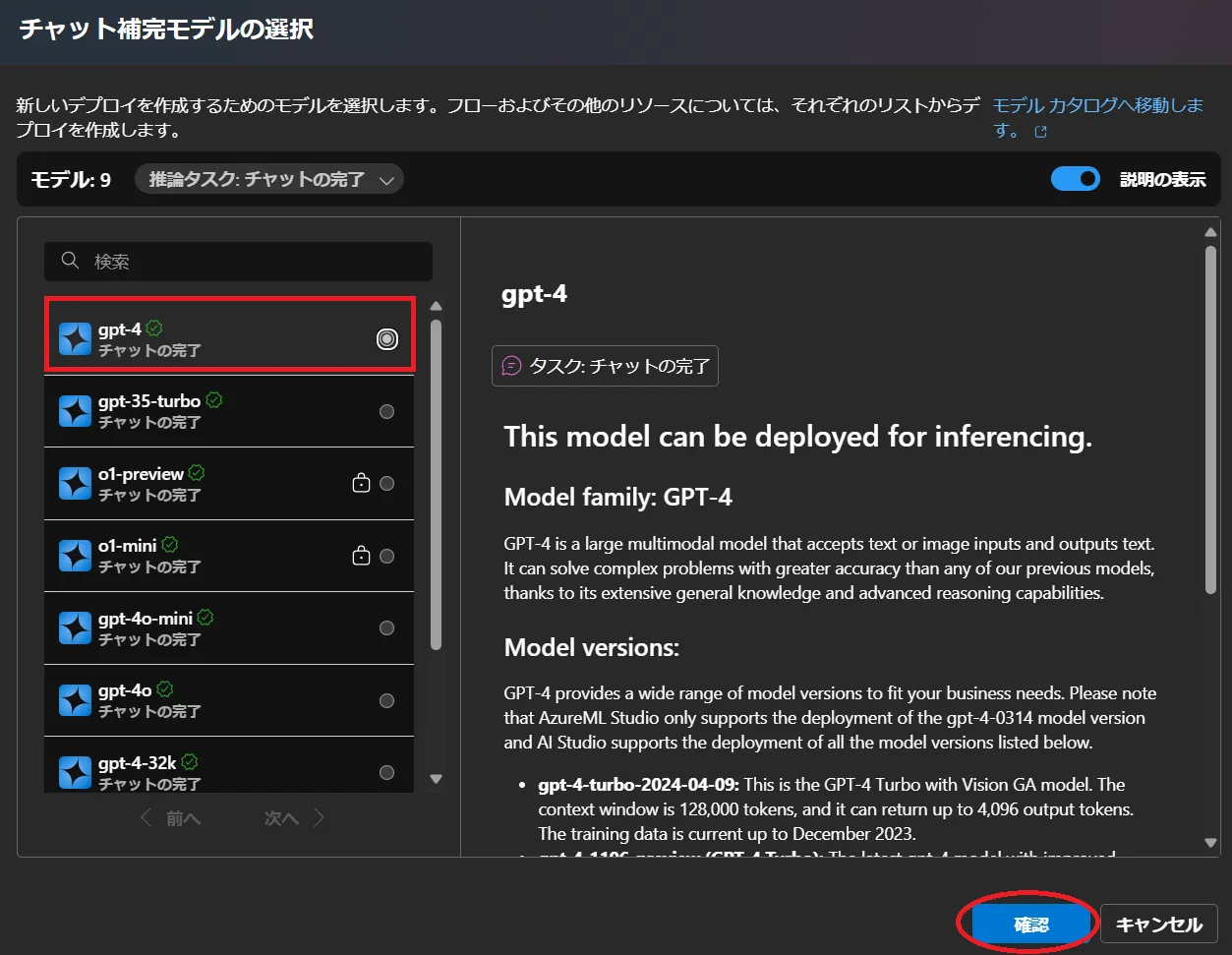
Task: Choose the gpt-4o-mini radio button
Action: click(386, 627)
